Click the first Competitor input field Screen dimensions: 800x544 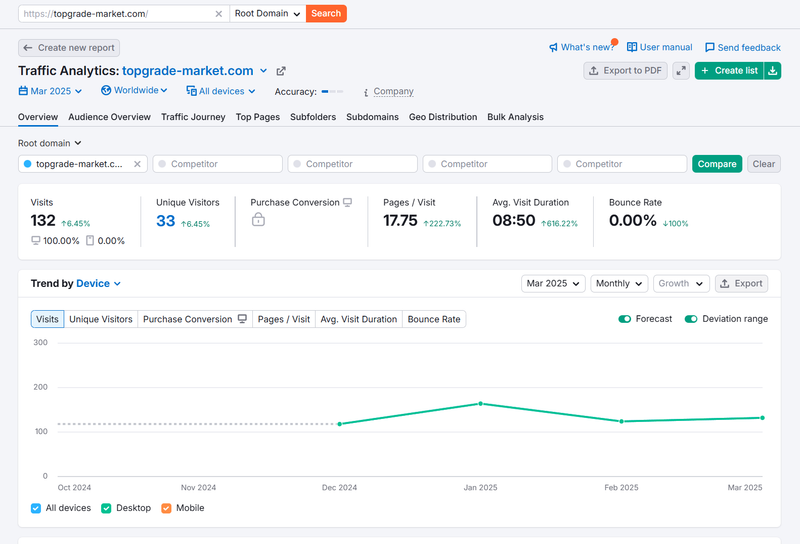[217, 164]
